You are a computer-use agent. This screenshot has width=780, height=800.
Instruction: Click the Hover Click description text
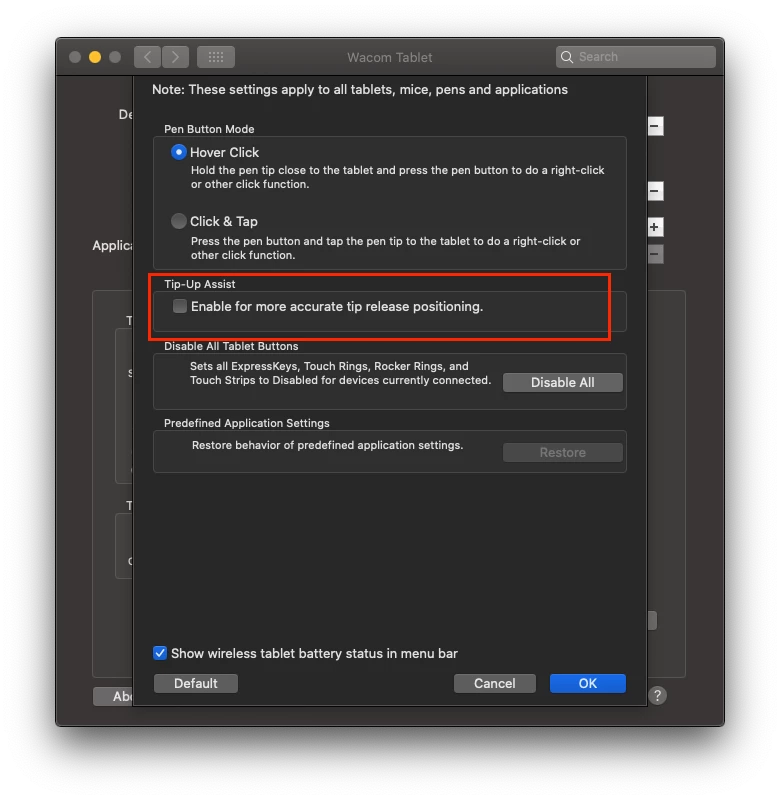397,177
